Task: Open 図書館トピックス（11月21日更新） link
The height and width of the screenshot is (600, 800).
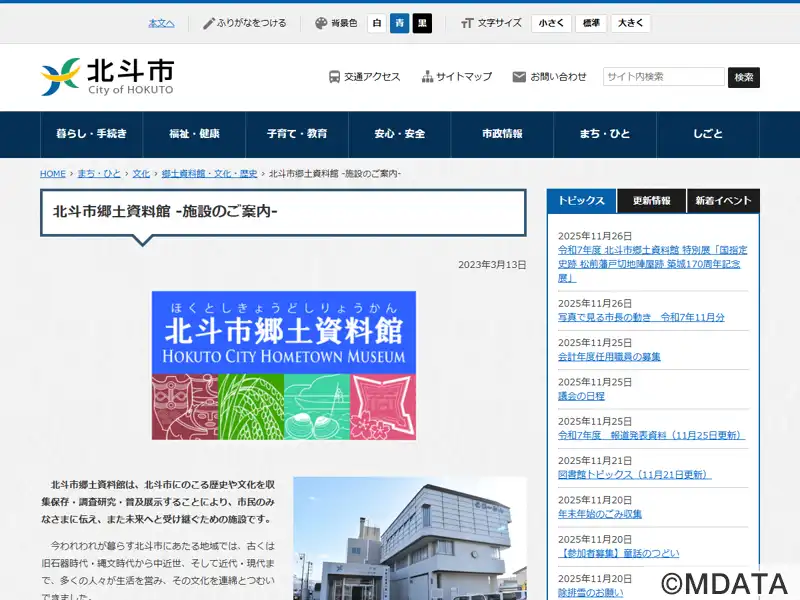Action: [x=634, y=474]
